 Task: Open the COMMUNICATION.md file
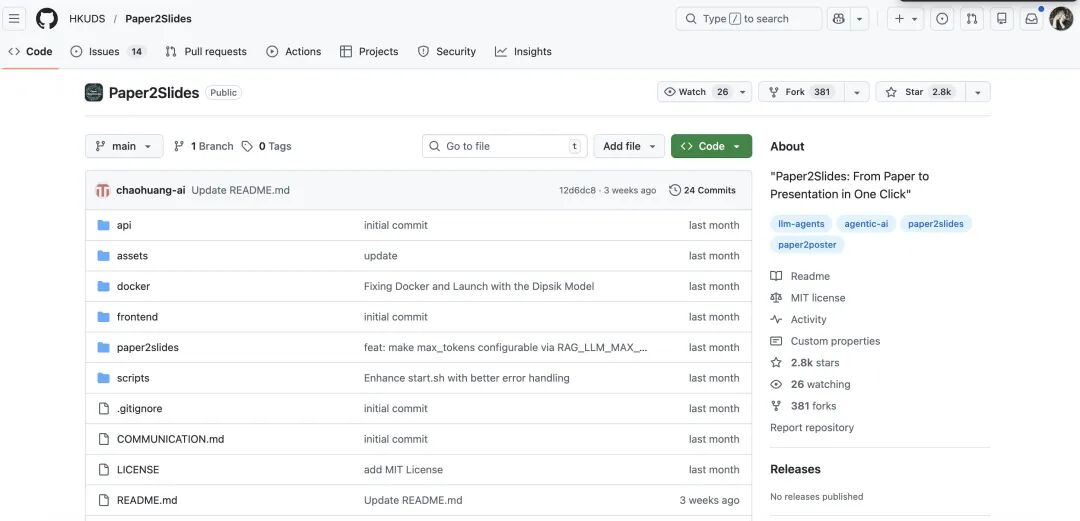pos(170,439)
